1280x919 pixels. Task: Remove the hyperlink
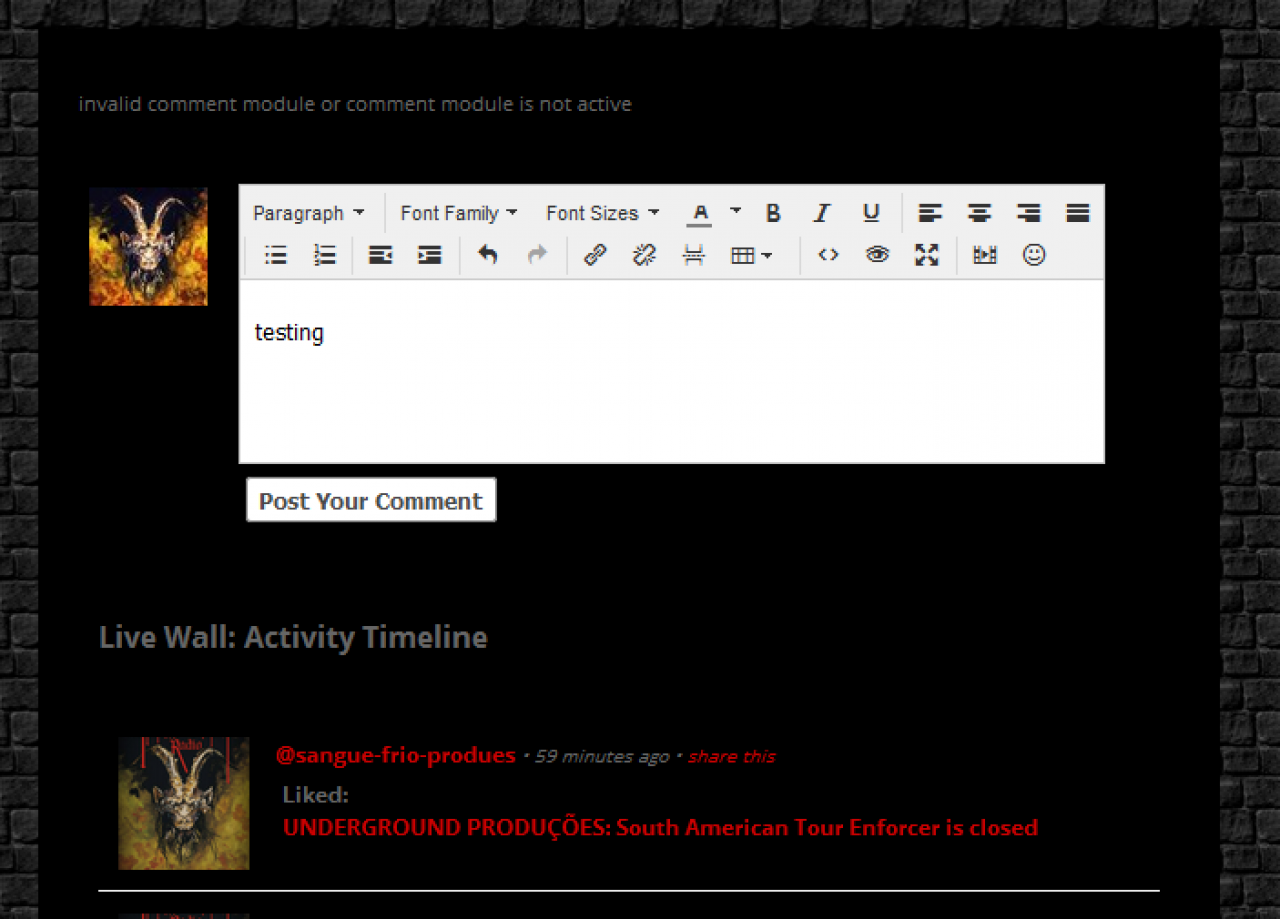point(644,255)
